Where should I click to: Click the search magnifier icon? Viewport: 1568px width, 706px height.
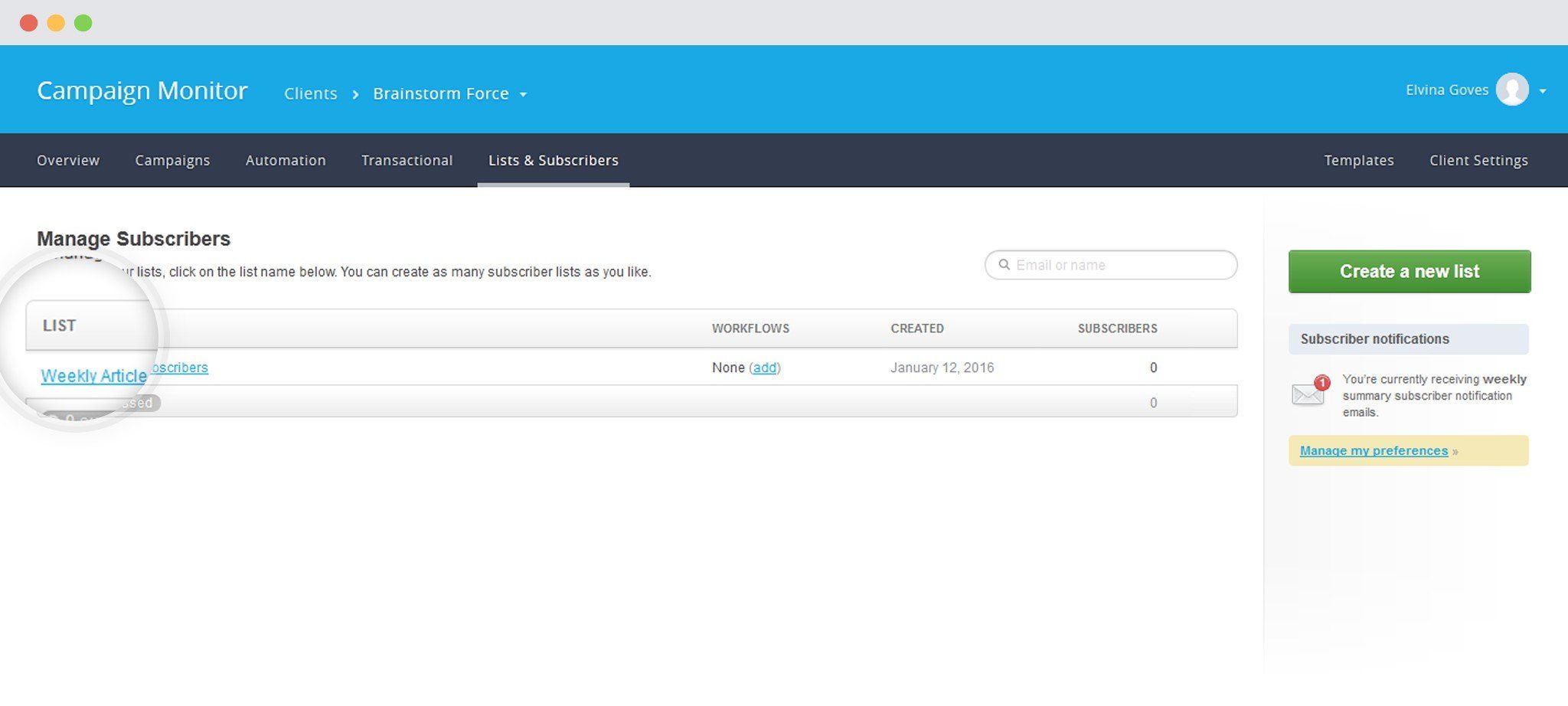coord(1004,265)
